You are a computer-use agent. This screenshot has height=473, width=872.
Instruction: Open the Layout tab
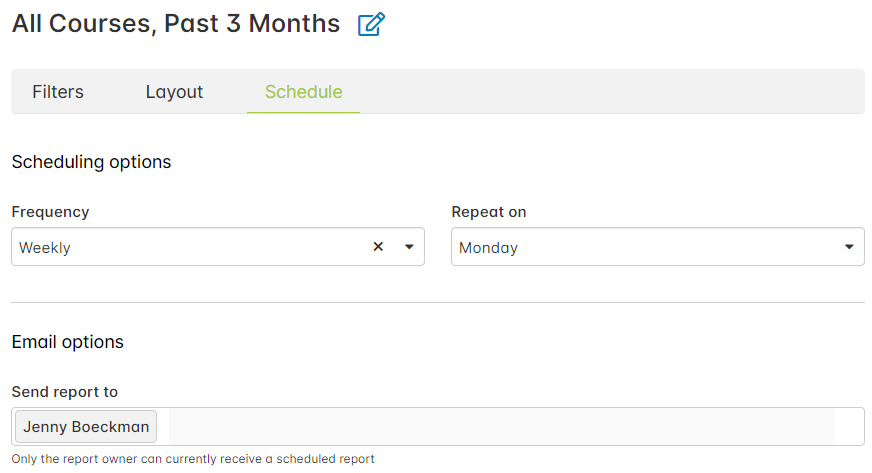click(x=174, y=92)
